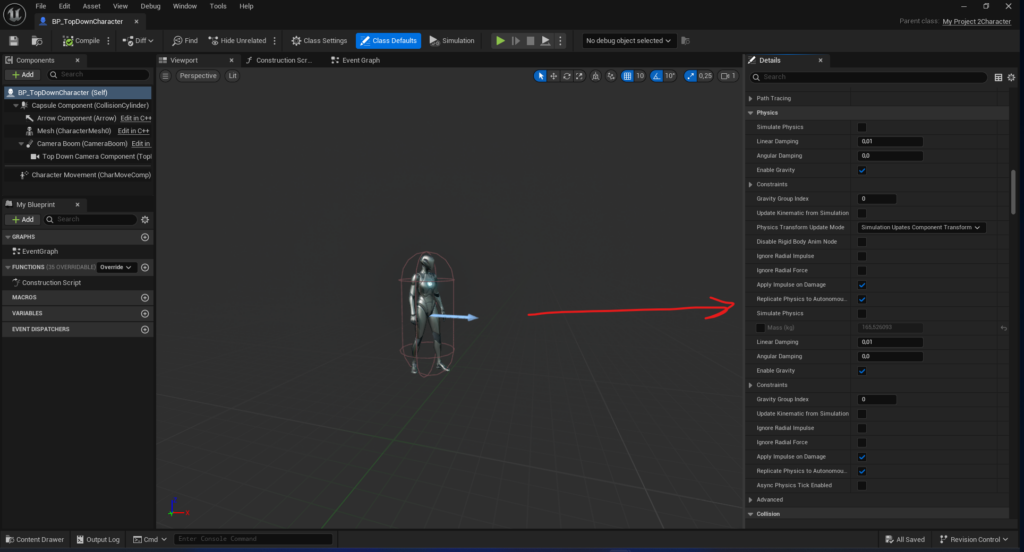Image resolution: width=1024 pixels, height=552 pixels.
Task: Enable the first Simulate Physics checkbox
Action: [x=862, y=127]
